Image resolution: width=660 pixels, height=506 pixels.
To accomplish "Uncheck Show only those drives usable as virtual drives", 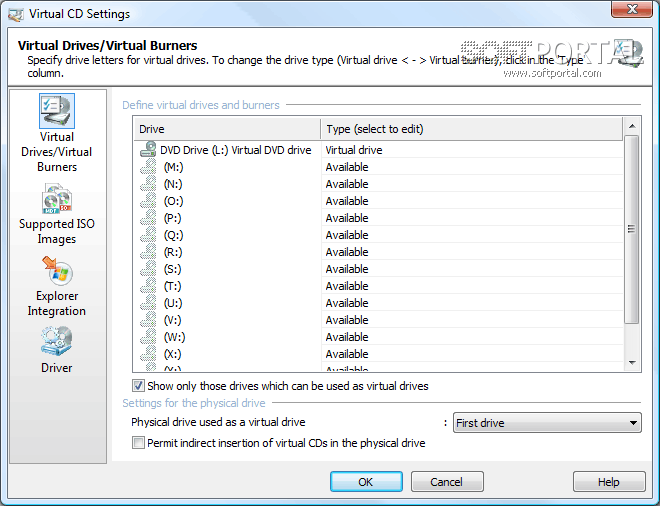I will click(x=138, y=386).
